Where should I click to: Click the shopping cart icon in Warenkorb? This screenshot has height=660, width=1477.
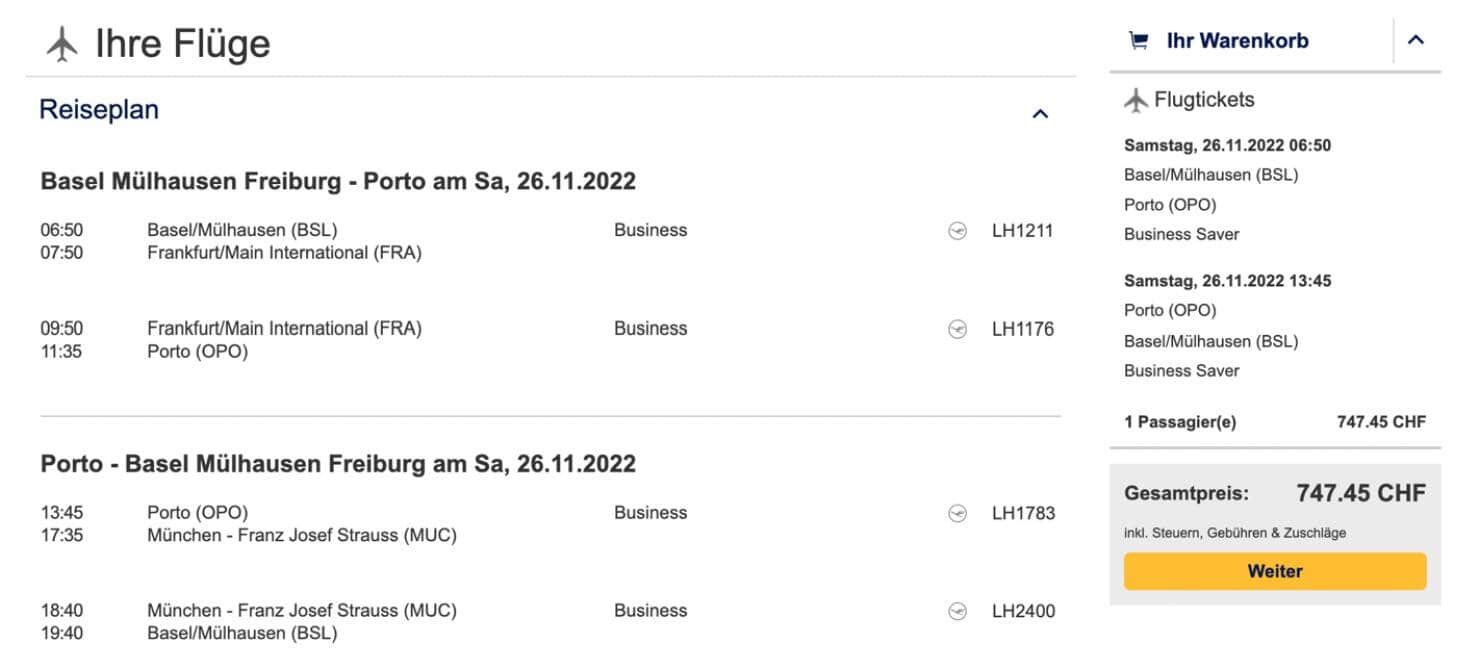[x=1138, y=41]
